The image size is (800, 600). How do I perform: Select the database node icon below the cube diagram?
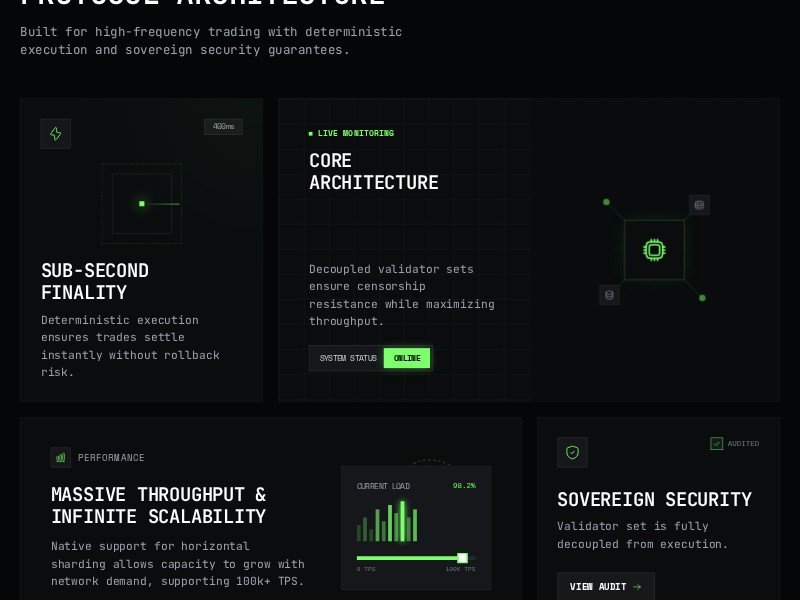[x=608, y=295]
